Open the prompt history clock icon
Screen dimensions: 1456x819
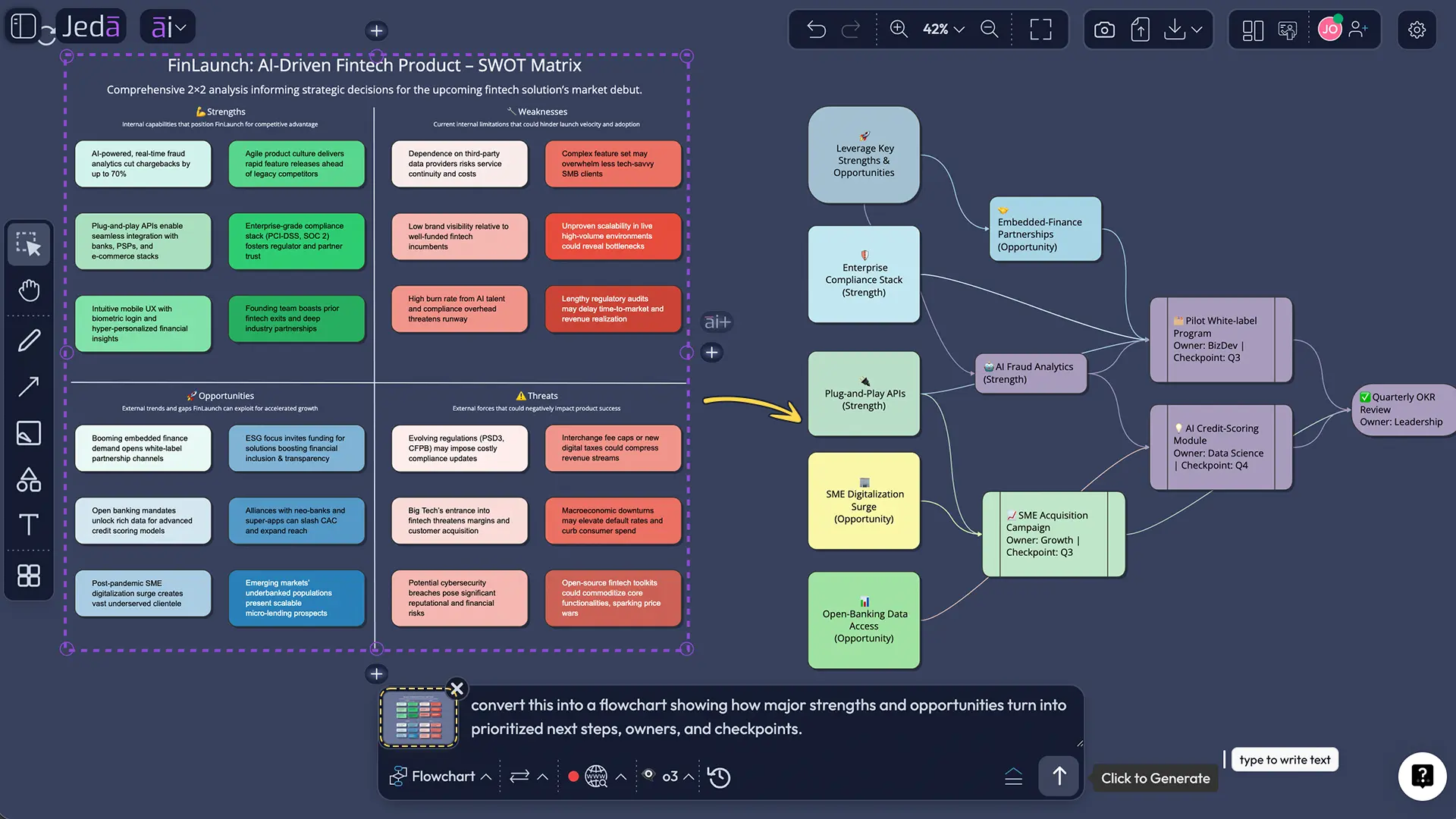[719, 777]
